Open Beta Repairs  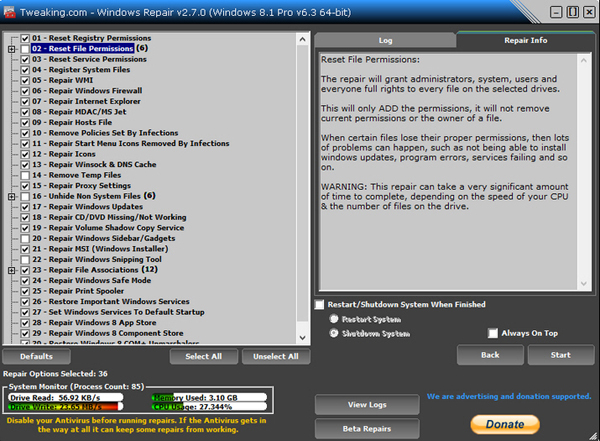point(367,429)
